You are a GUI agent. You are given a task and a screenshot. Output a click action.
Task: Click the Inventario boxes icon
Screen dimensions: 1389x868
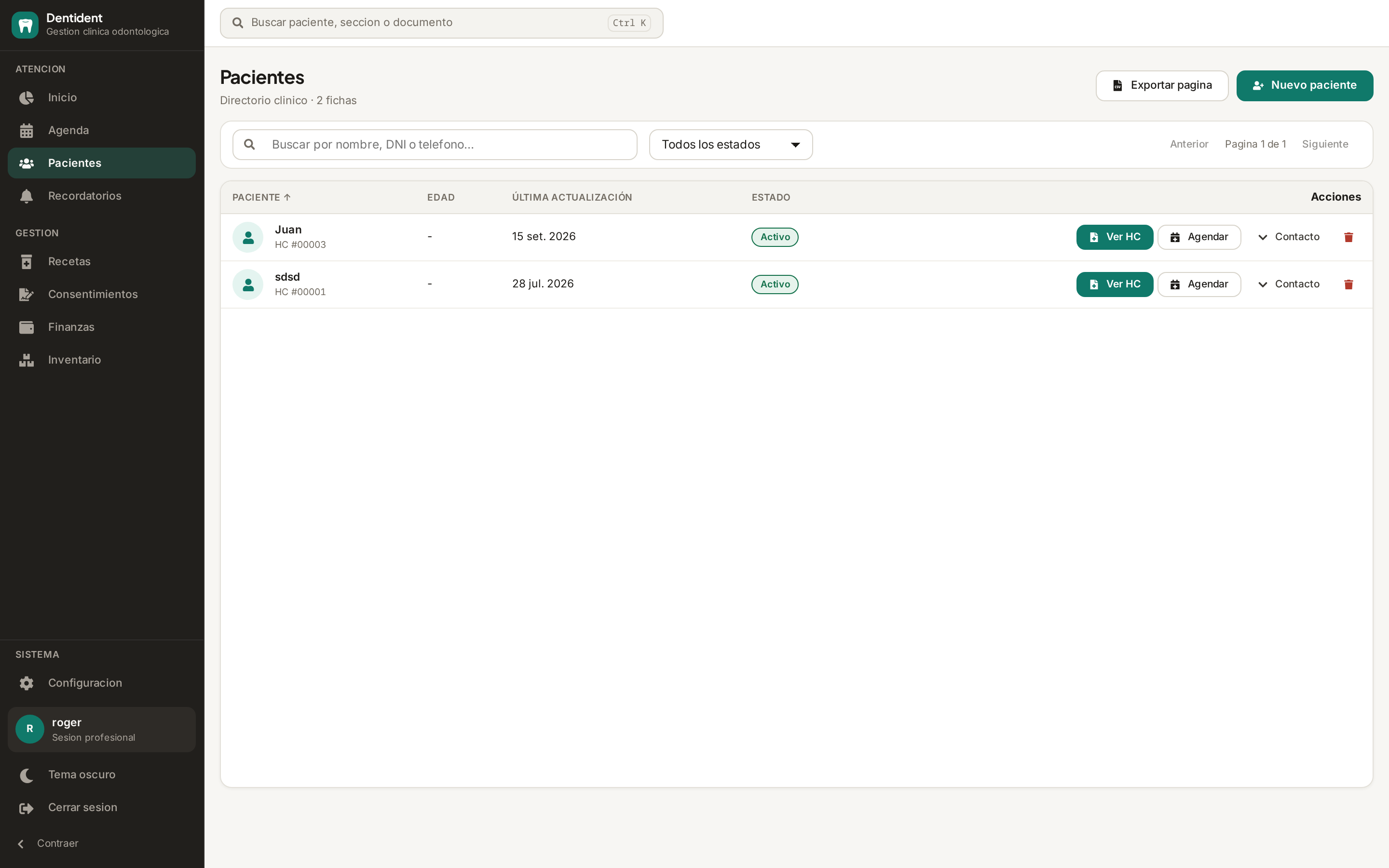pos(27,360)
